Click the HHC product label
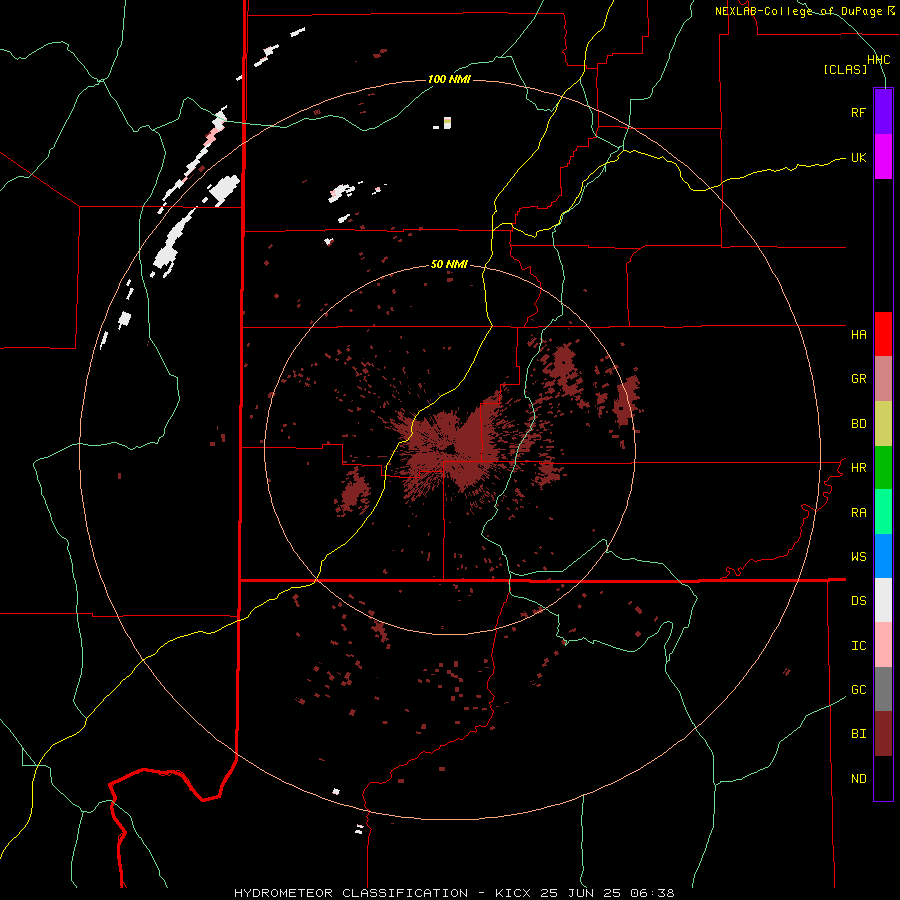The width and height of the screenshot is (900, 900). point(878,60)
